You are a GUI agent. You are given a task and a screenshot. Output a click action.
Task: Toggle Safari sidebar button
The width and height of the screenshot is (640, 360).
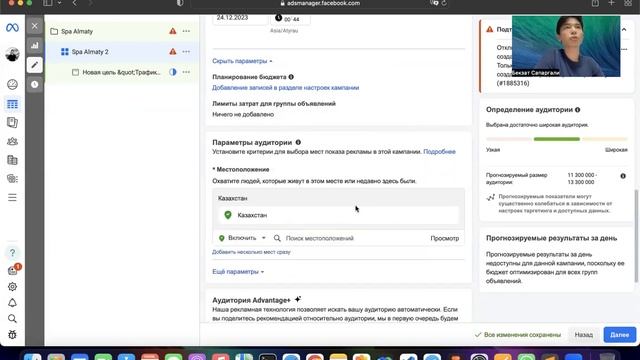48,3
